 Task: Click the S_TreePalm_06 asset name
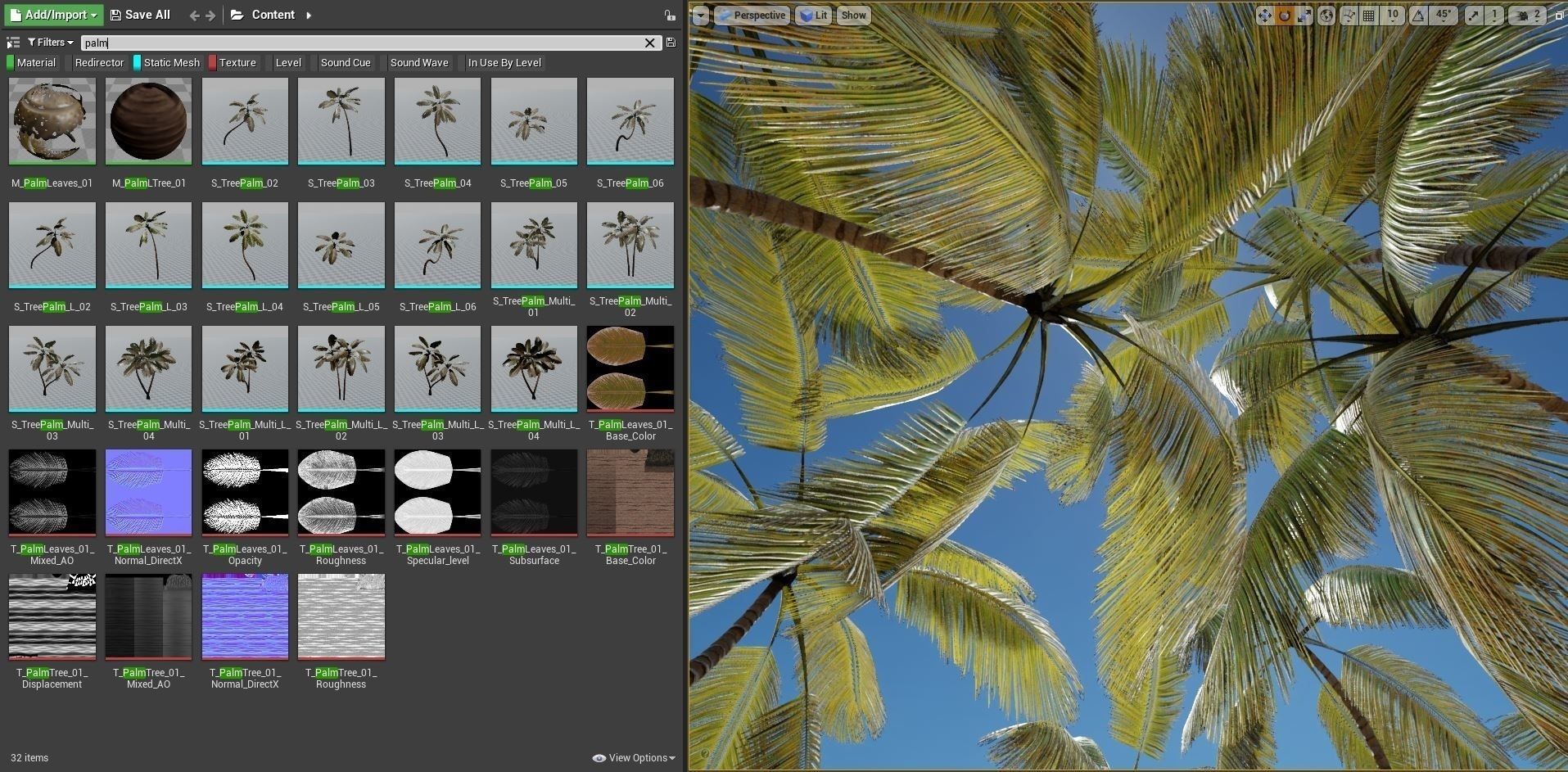630,183
